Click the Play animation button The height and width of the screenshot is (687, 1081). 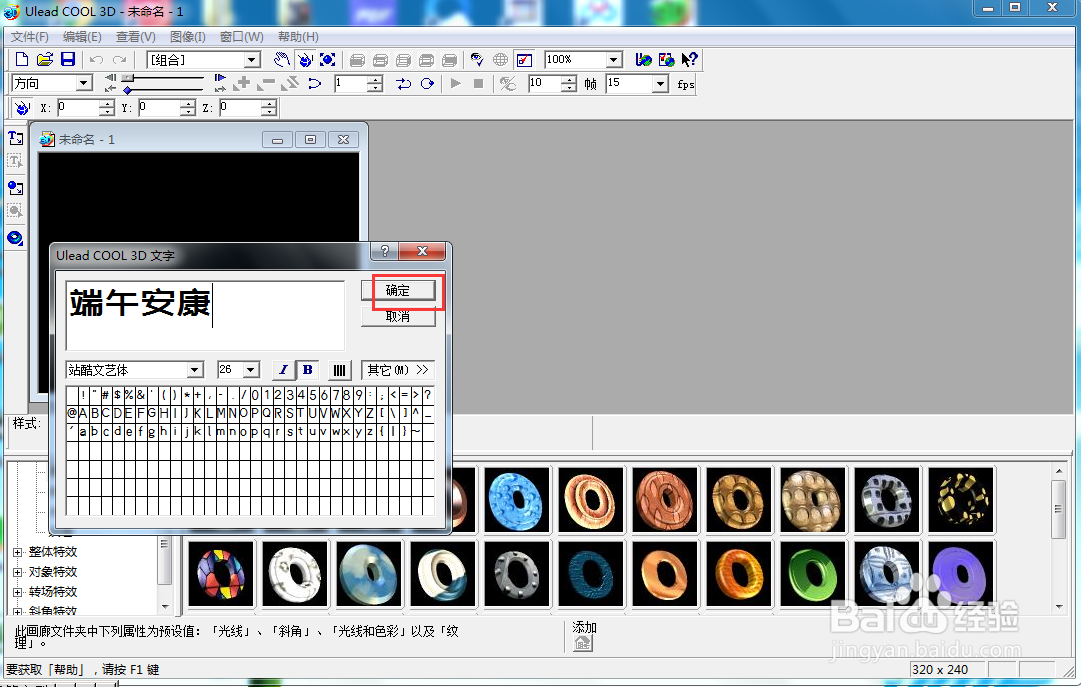coord(456,83)
